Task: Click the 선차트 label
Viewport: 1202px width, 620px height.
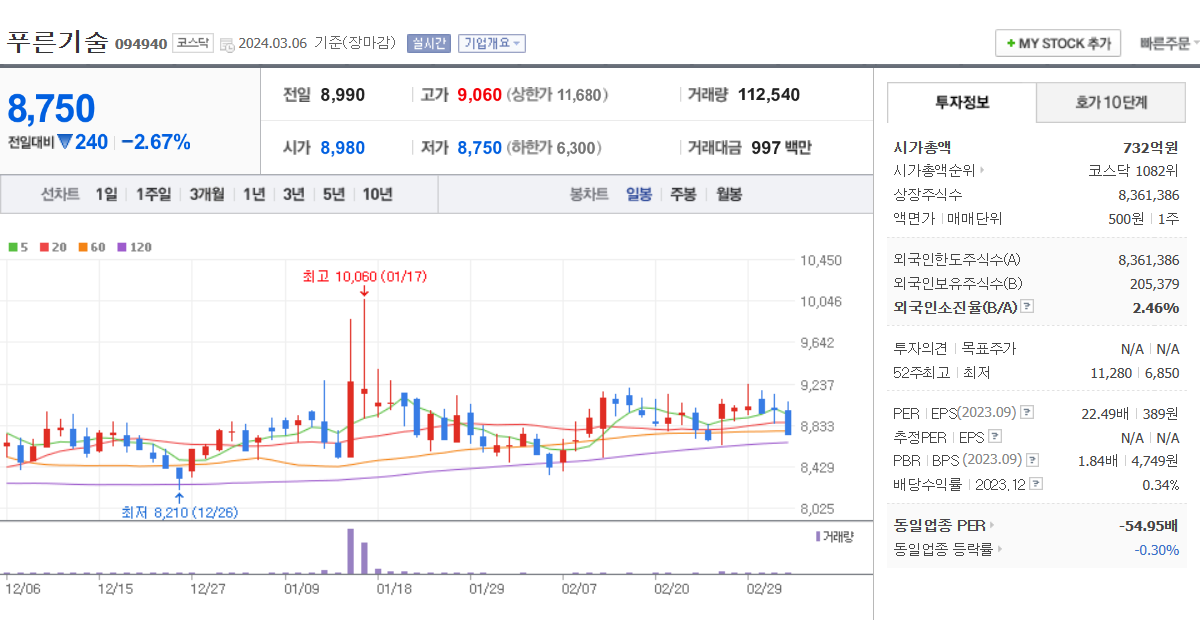Action: coord(60,194)
